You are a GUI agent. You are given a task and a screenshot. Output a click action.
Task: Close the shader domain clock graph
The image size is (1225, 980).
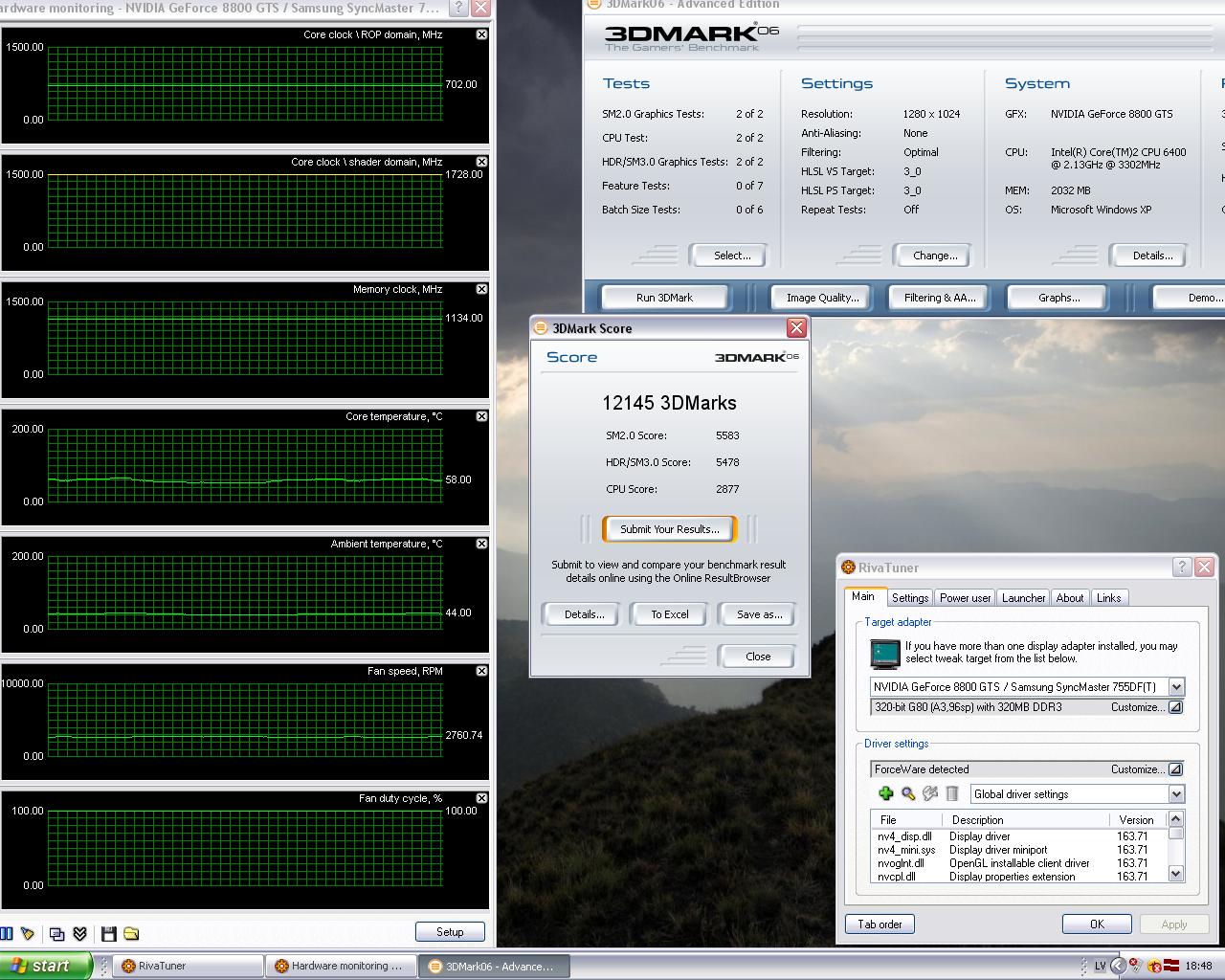481,162
